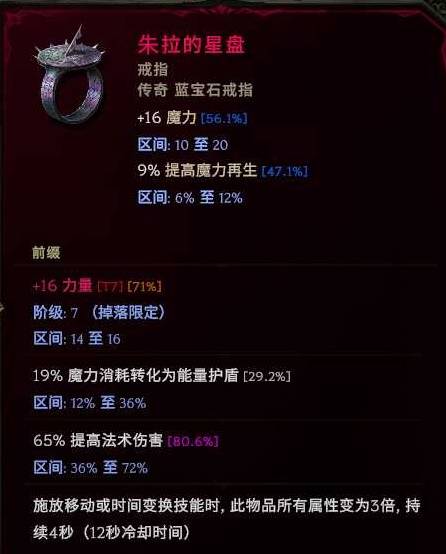Select the 区间: 6% 至 12% range line
Screen dimensions: 446x554
(190, 198)
